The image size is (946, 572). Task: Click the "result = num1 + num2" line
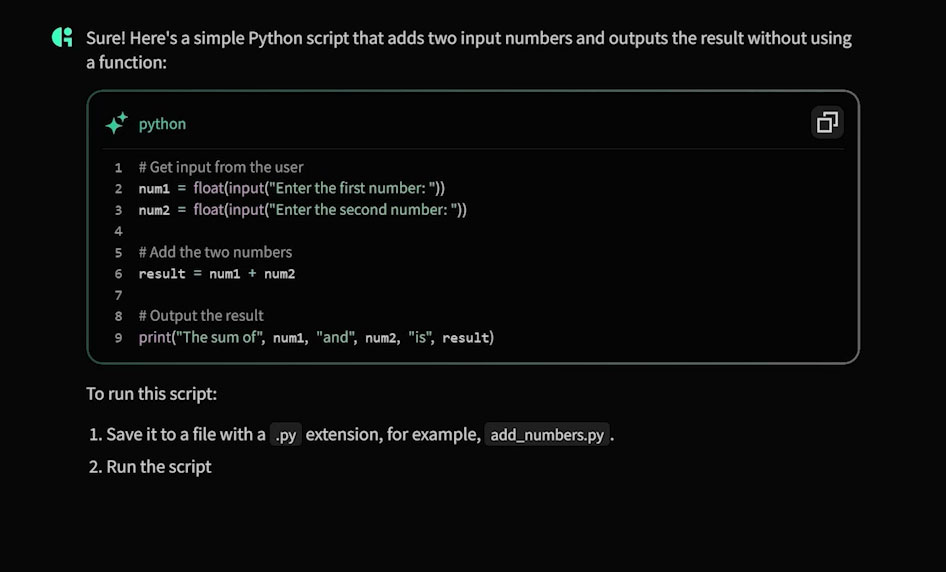(217, 274)
